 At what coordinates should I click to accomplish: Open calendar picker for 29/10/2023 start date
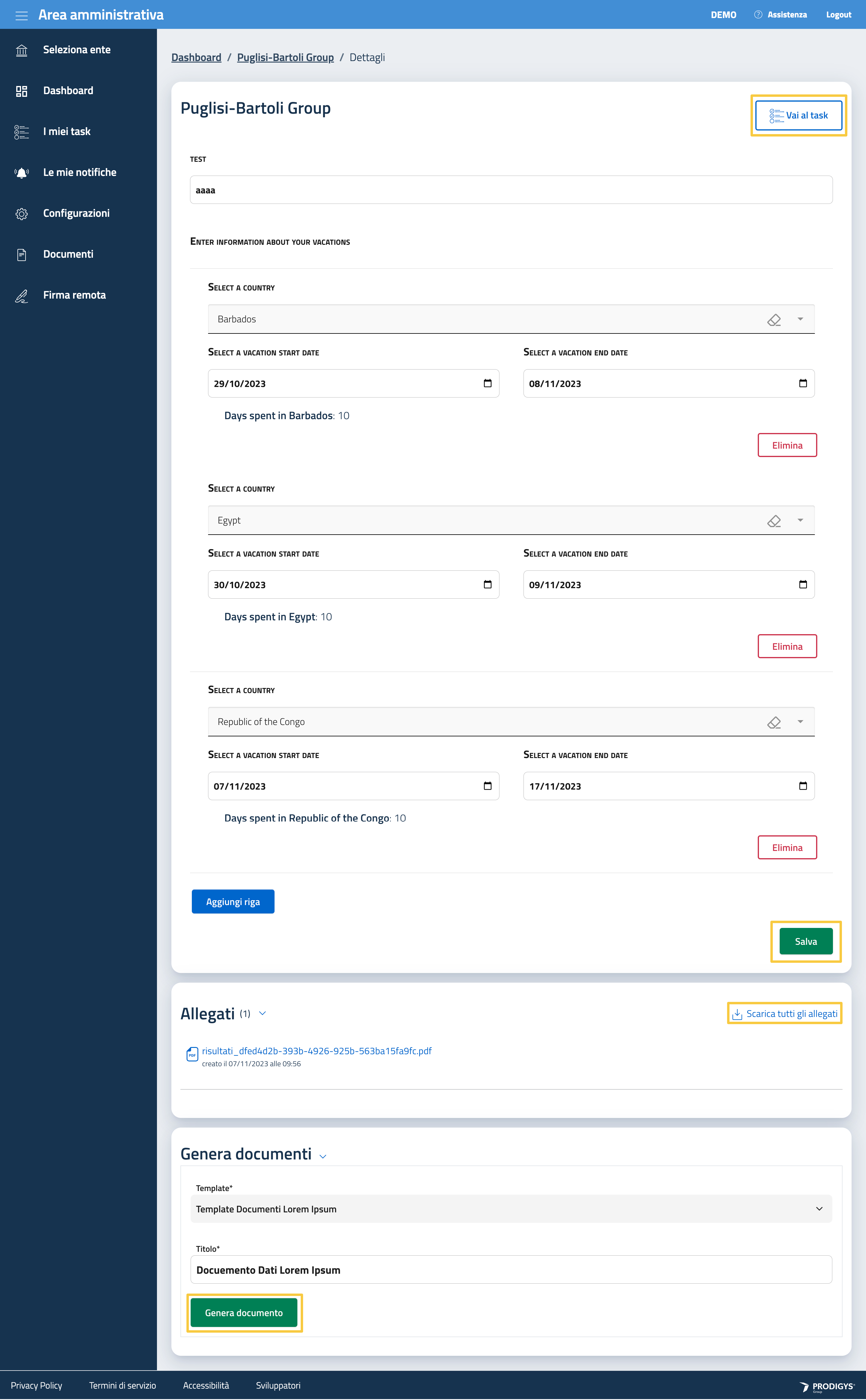click(x=487, y=384)
